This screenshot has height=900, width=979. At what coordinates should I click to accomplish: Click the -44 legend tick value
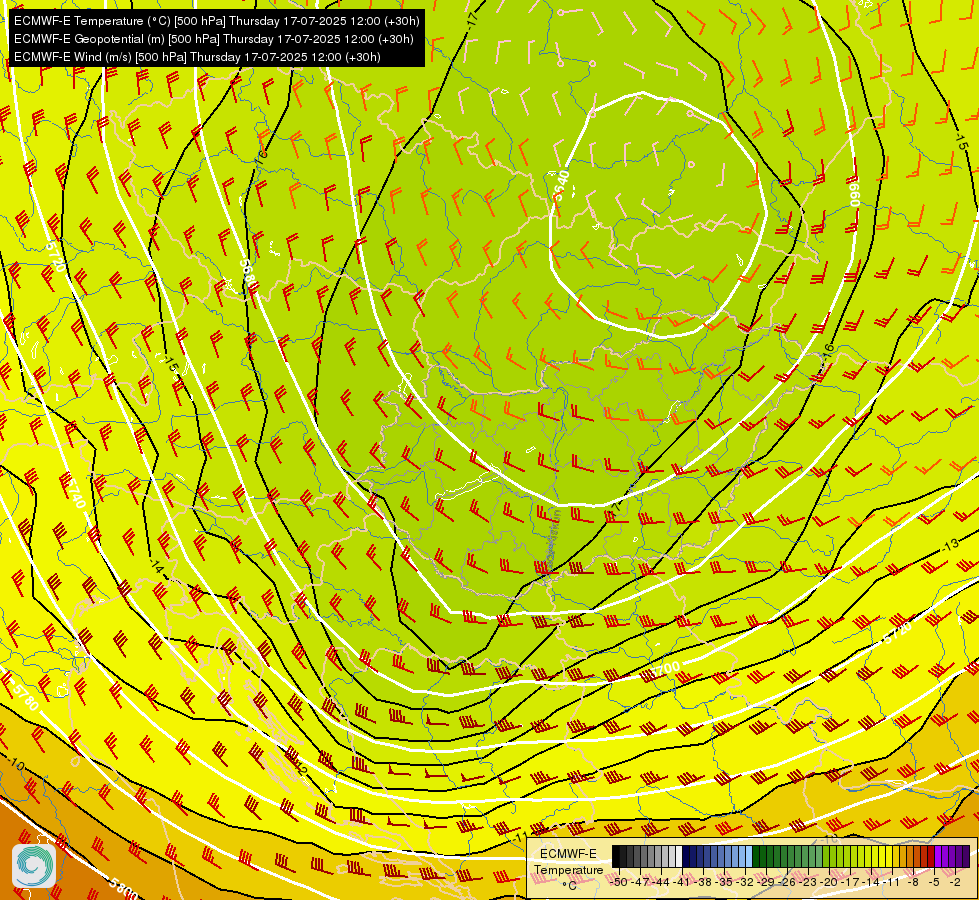pyautogui.click(x=661, y=882)
